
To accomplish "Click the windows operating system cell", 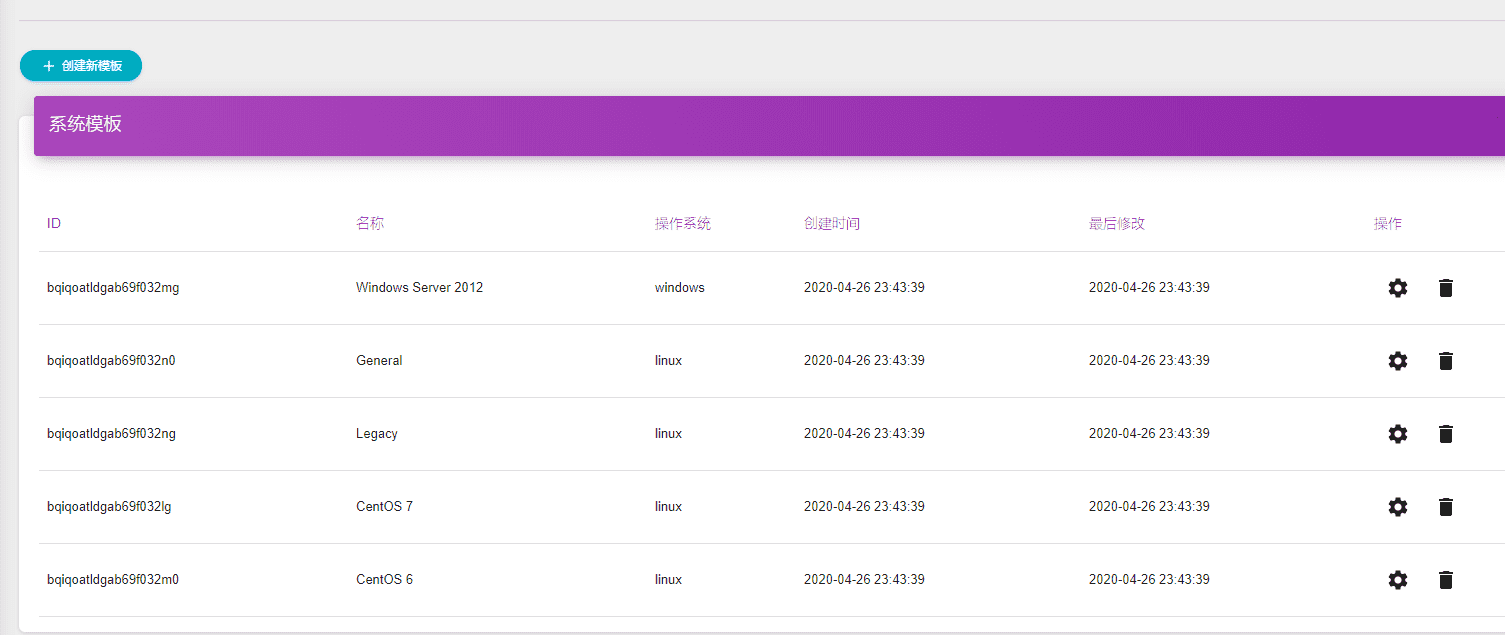I will tap(680, 288).
